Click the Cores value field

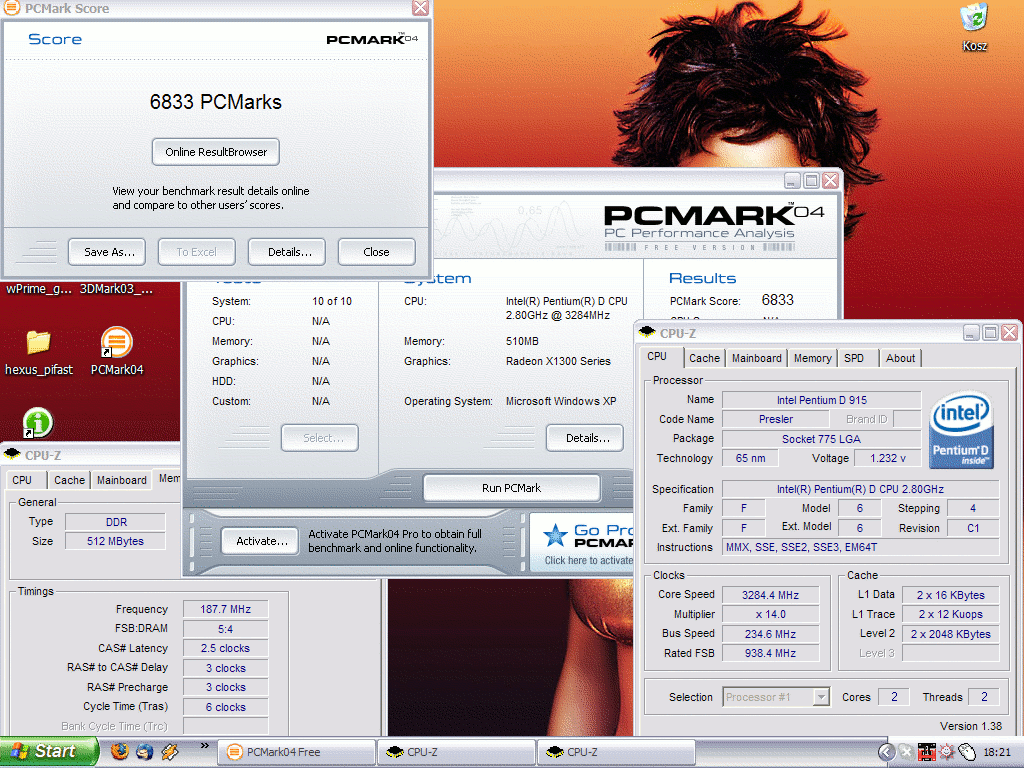(x=893, y=697)
